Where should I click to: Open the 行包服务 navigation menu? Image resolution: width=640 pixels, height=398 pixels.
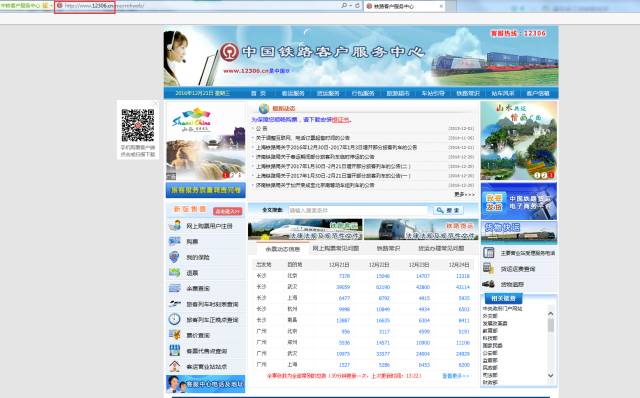tap(363, 93)
